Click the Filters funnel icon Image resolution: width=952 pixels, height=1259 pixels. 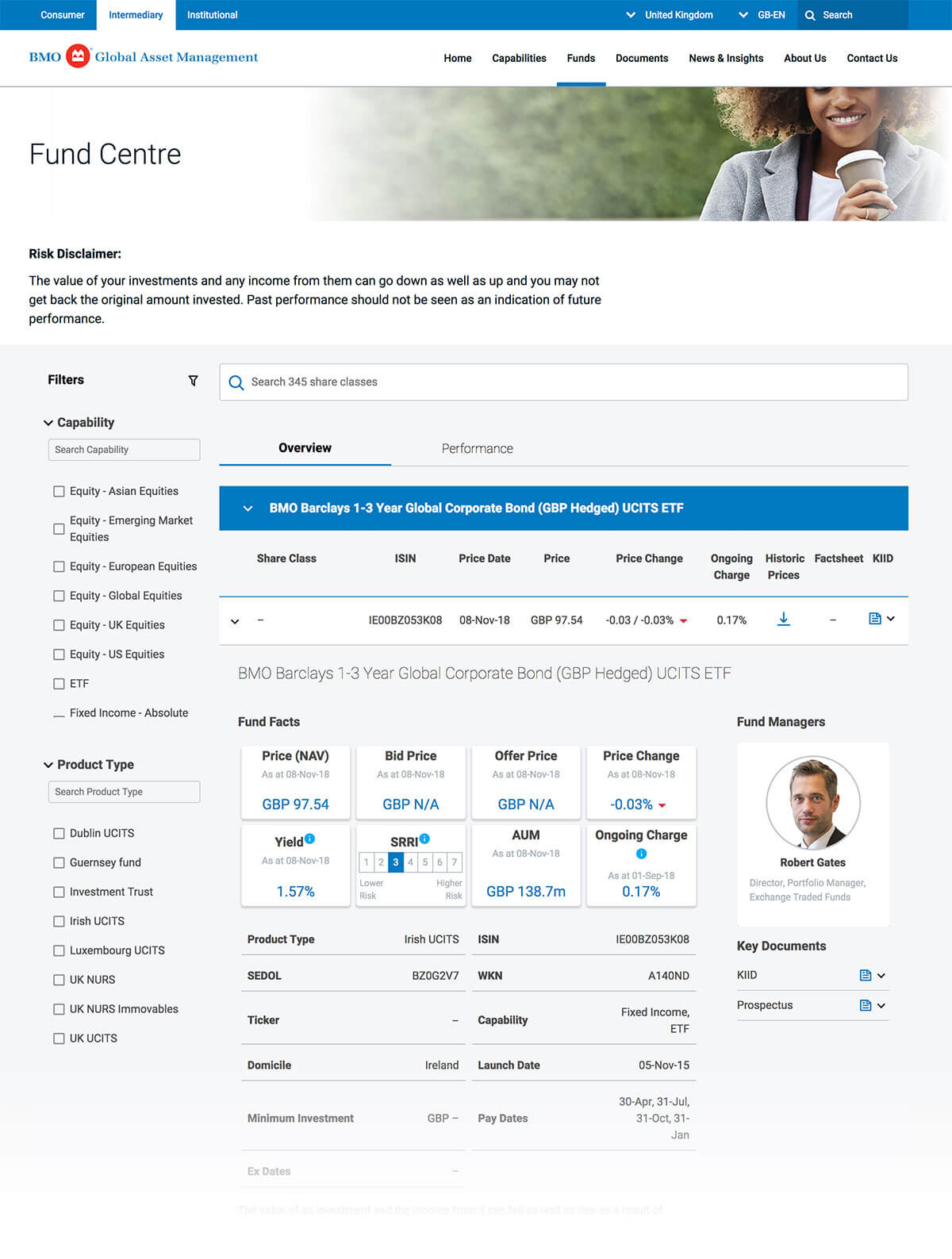193,381
